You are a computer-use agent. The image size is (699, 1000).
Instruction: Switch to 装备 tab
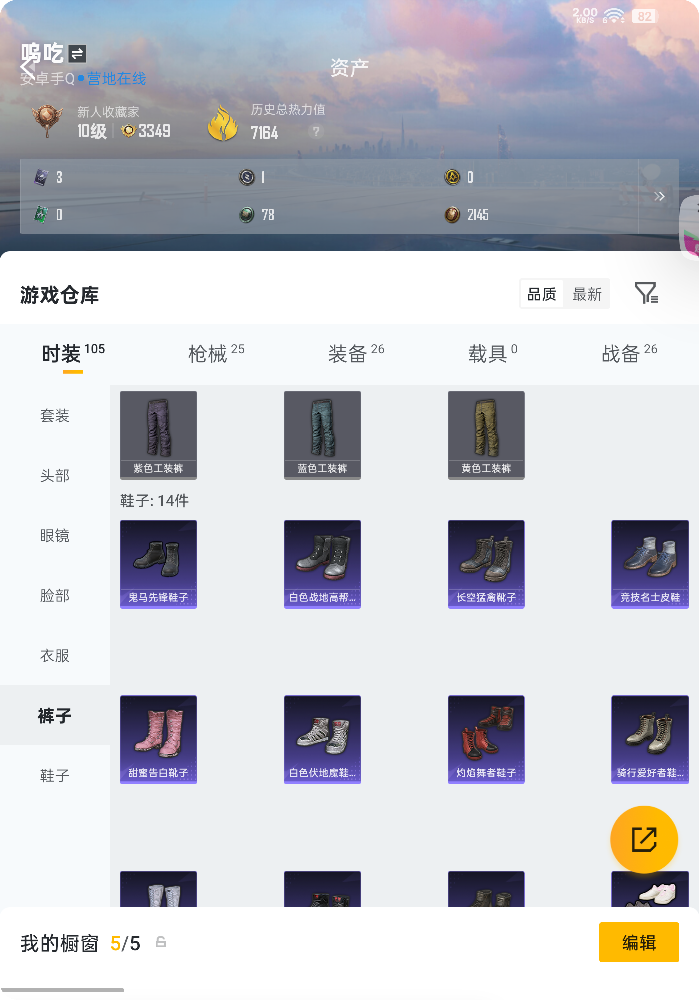click(x=356, y=353)
